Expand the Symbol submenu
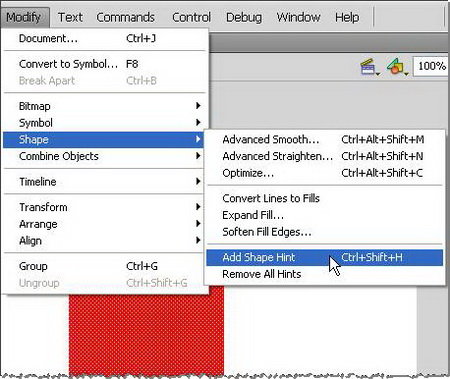The height and width of the screenshot is (379, 450). click(x=105, y=123)
